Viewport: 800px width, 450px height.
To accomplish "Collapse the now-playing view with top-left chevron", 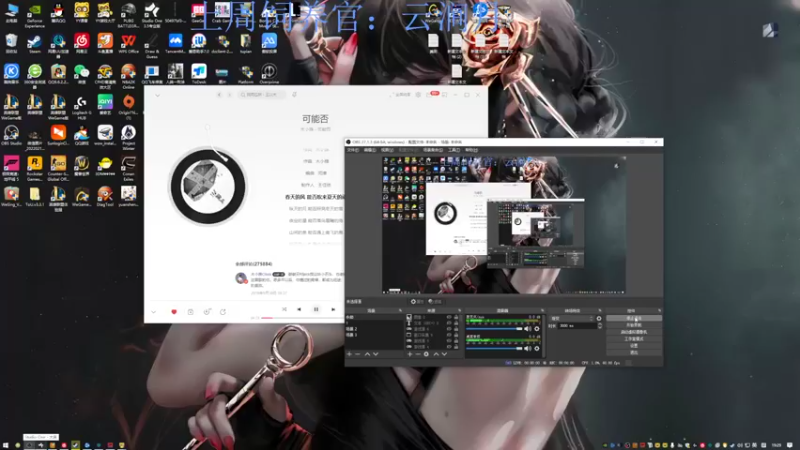I will click(158, 95).
